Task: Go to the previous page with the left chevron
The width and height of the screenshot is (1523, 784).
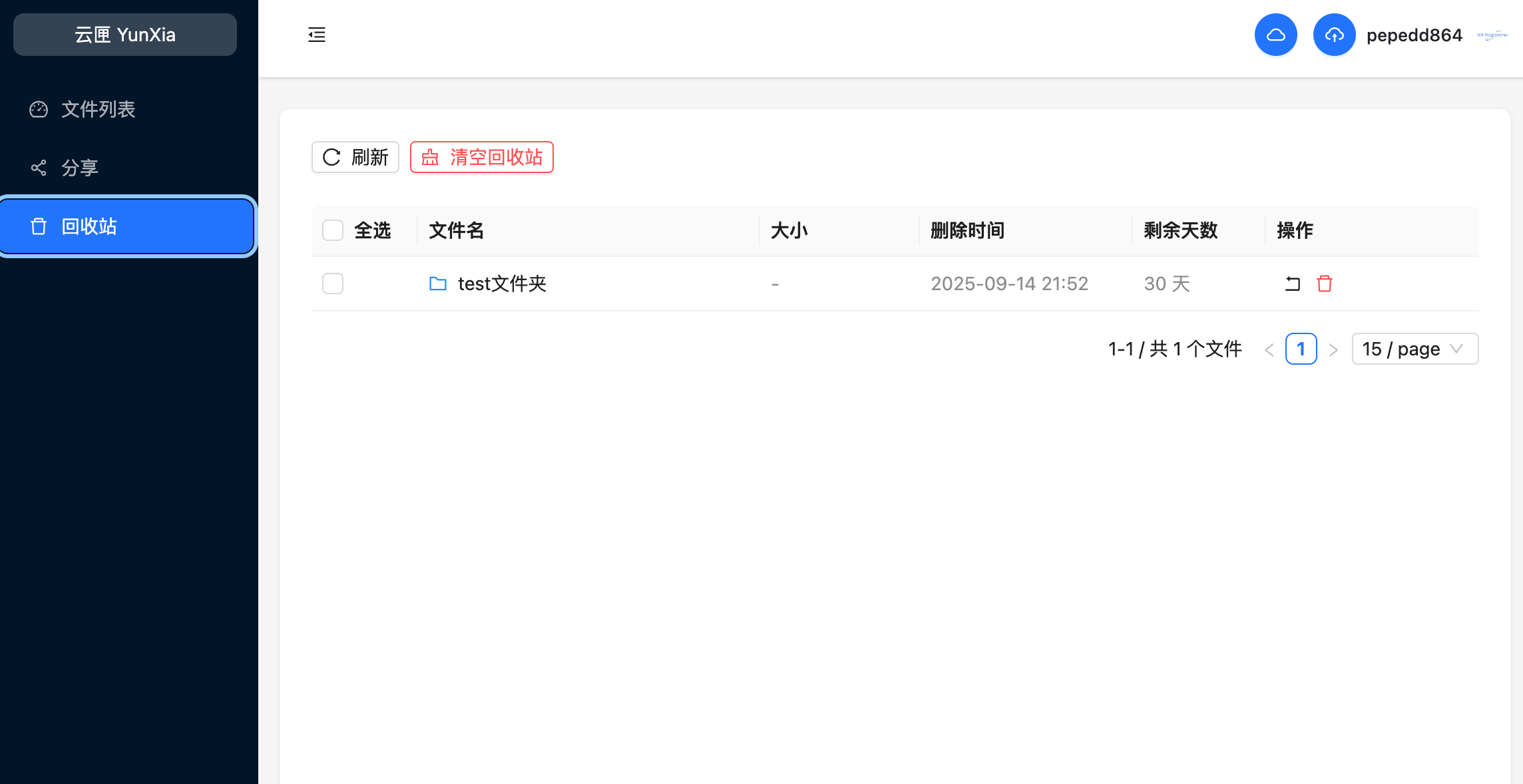Action: pos(1269,349)
